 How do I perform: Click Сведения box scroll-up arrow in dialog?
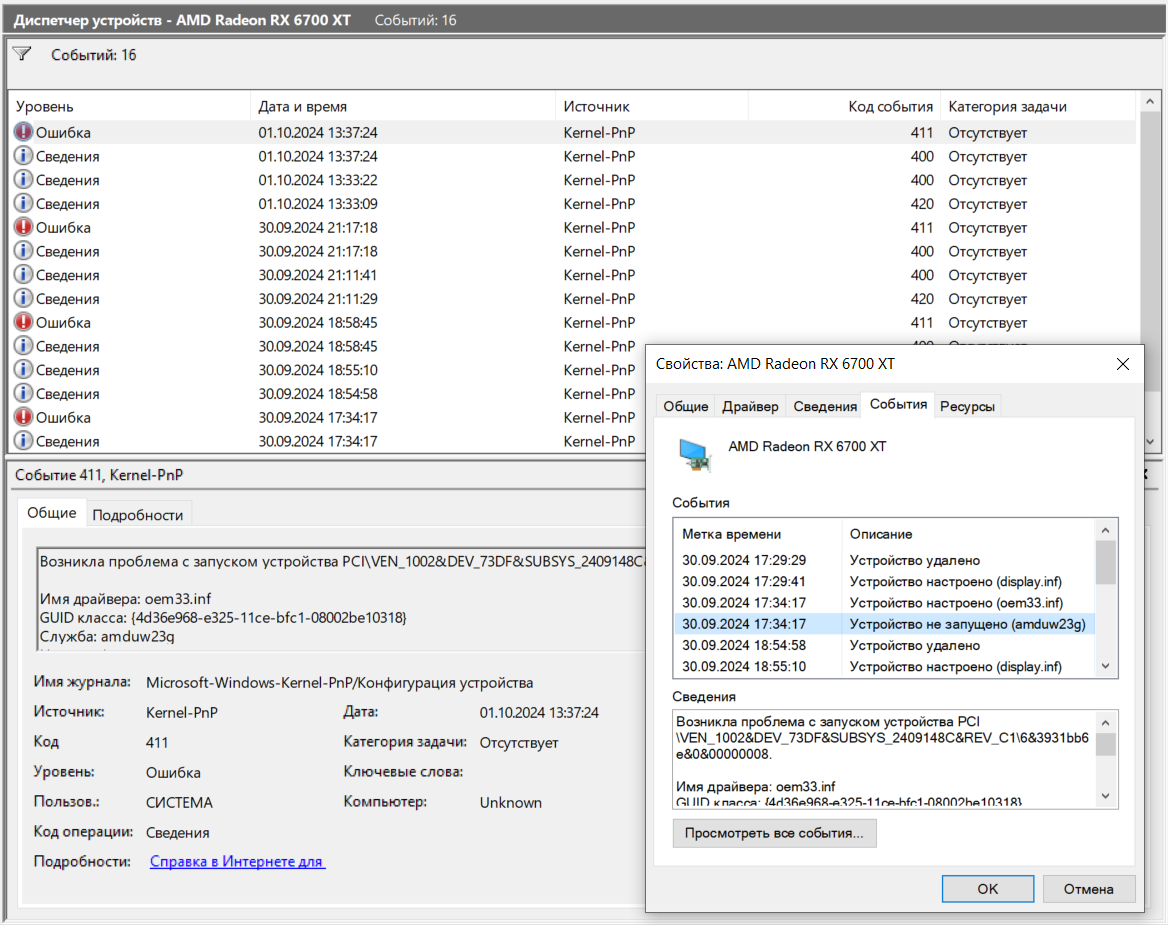pos(1105,722)
